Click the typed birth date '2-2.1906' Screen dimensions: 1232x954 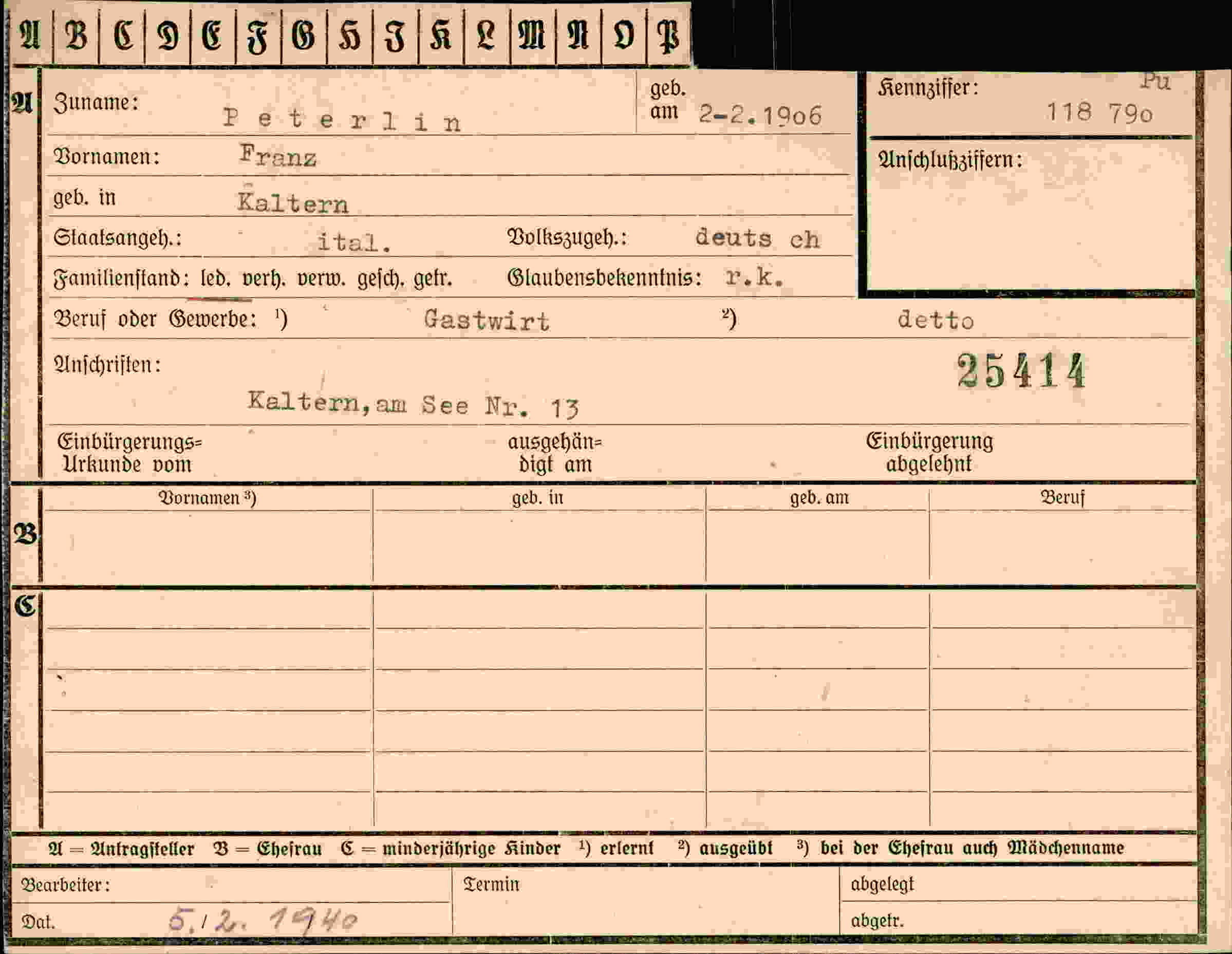tap(760, 115)
